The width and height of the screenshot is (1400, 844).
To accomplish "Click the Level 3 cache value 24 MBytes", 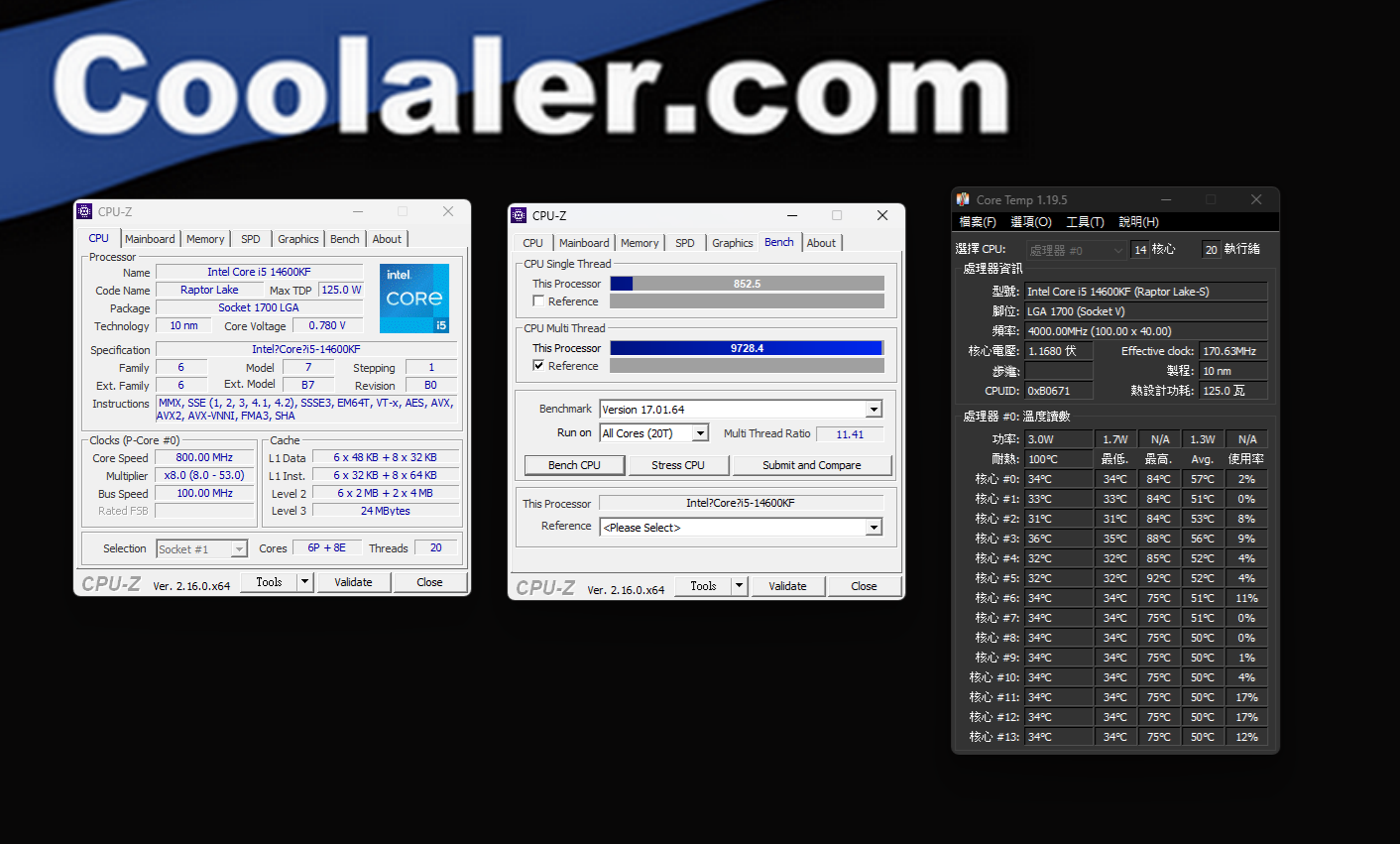I will (x=386, y=511).
